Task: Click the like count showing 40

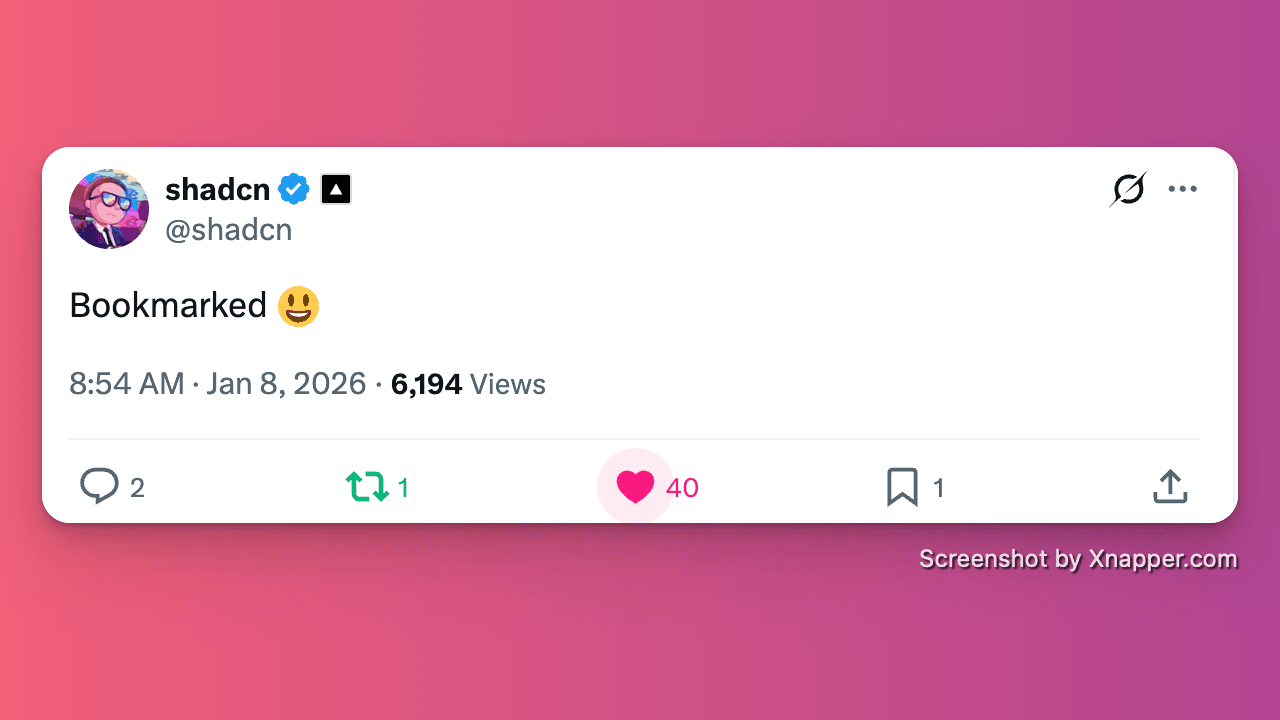Action: pos(682,488)
